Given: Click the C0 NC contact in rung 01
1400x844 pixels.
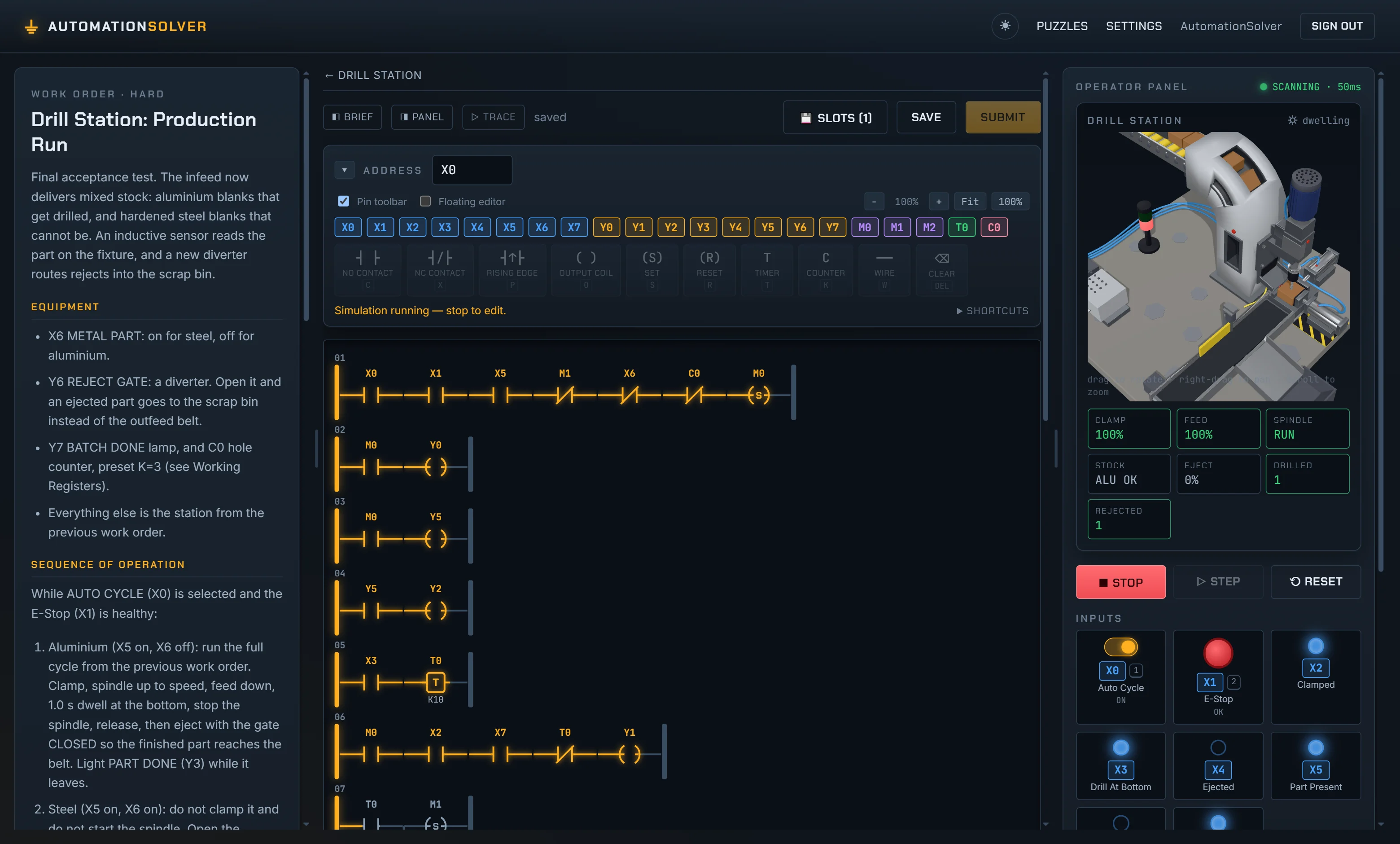Looking at the screenshot, I should 694,395.
